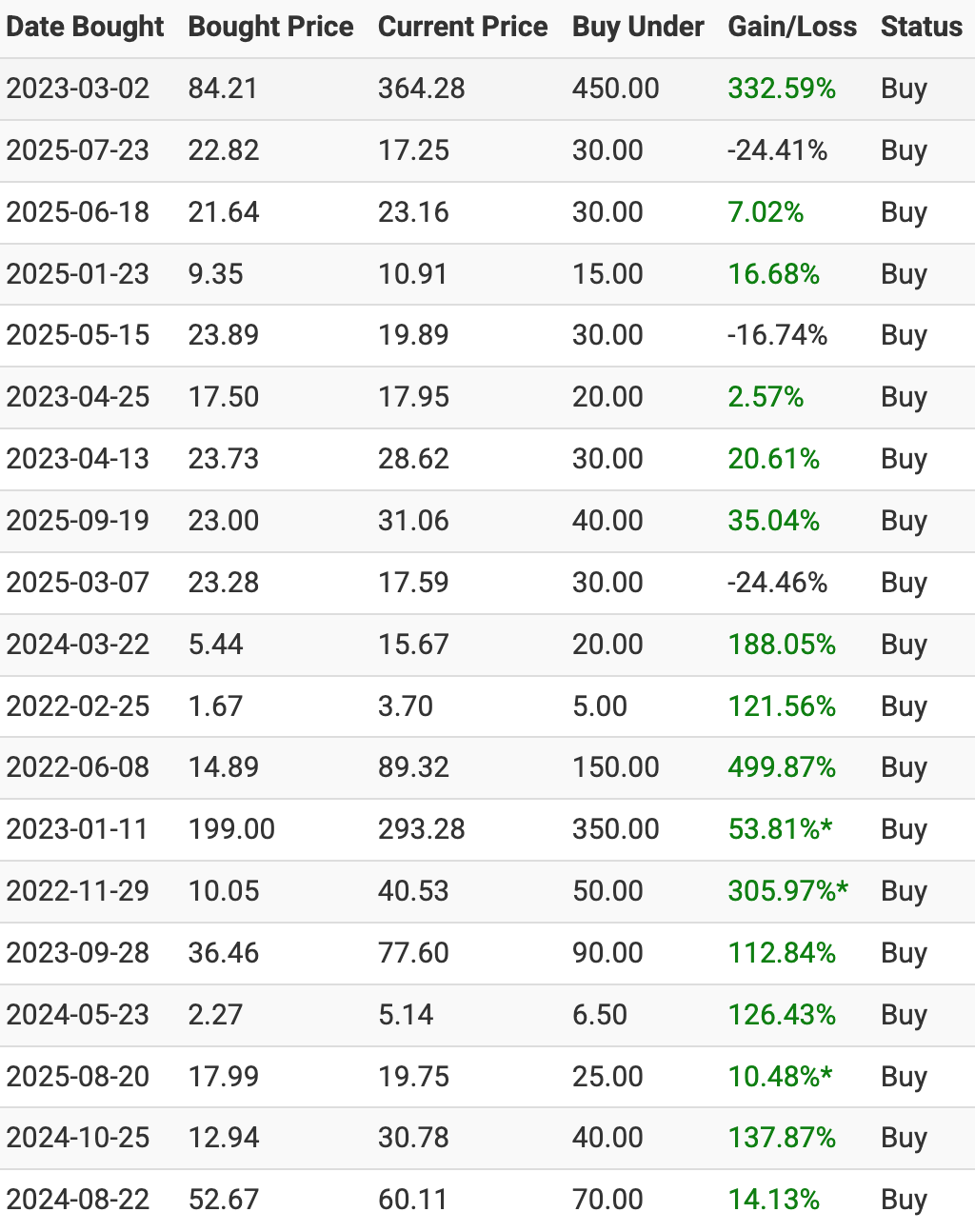
Task: Select the Buy Under column header
Action: click(x=638, y=27)
